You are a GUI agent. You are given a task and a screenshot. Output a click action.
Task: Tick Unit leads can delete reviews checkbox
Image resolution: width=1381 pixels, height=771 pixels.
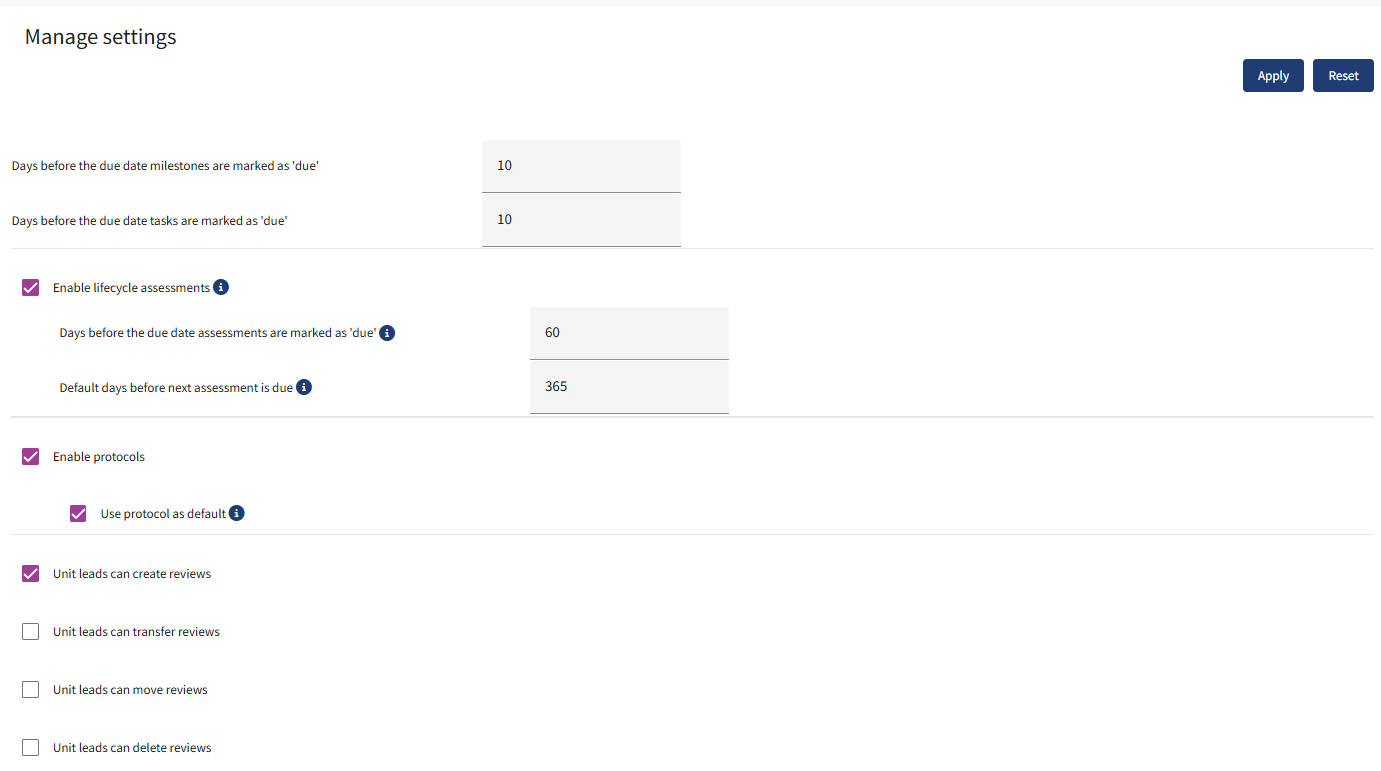pyautogui.click(x=31, y=748)
